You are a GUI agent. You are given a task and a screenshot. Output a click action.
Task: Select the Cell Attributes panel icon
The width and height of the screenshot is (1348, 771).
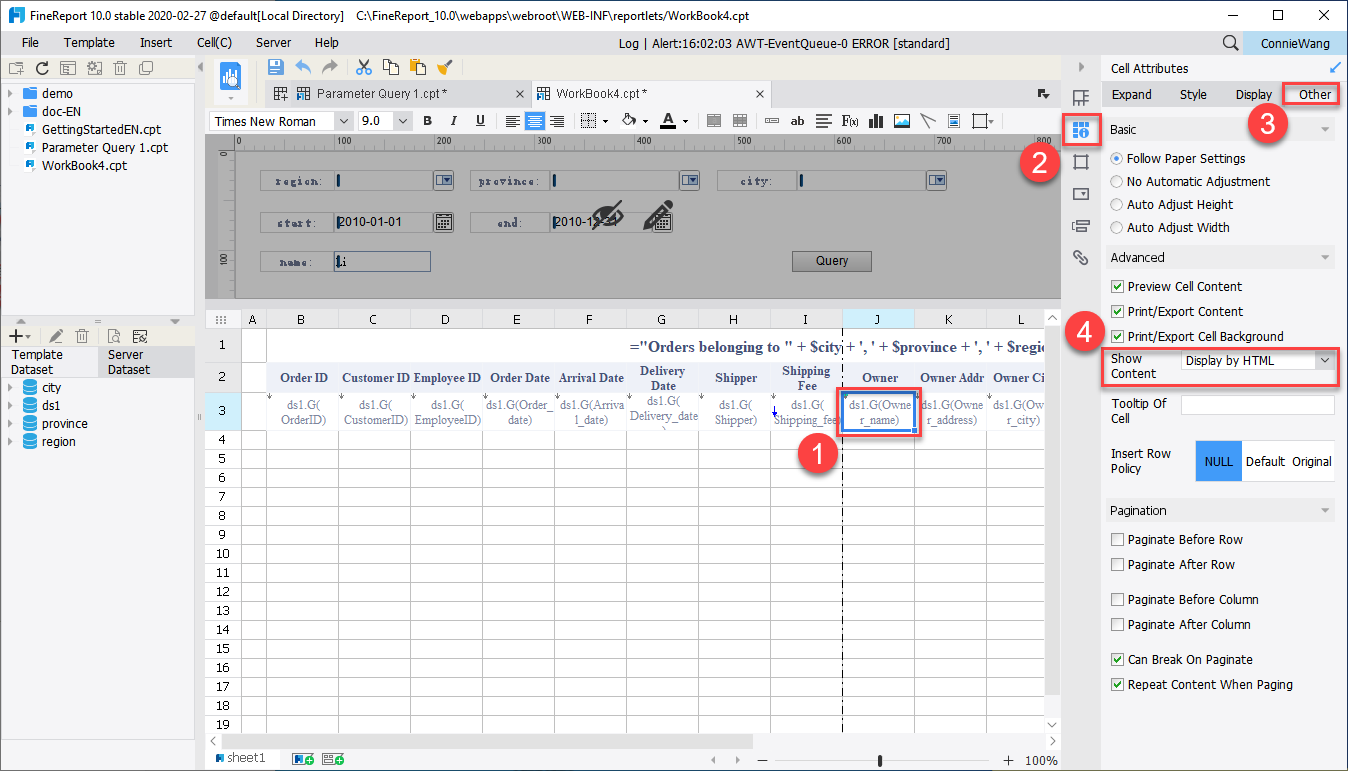(1082, 128)
